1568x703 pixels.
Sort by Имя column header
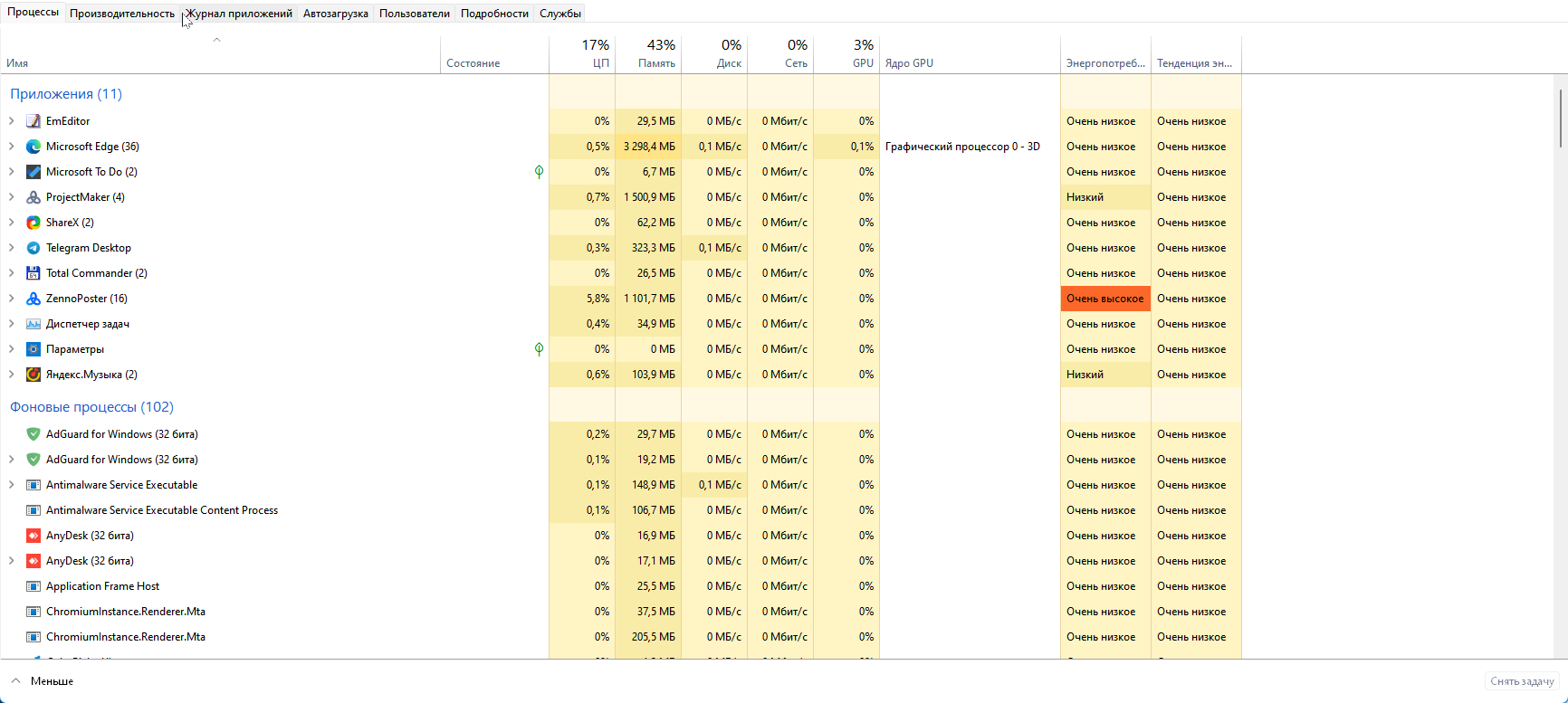tap(221, 54)
